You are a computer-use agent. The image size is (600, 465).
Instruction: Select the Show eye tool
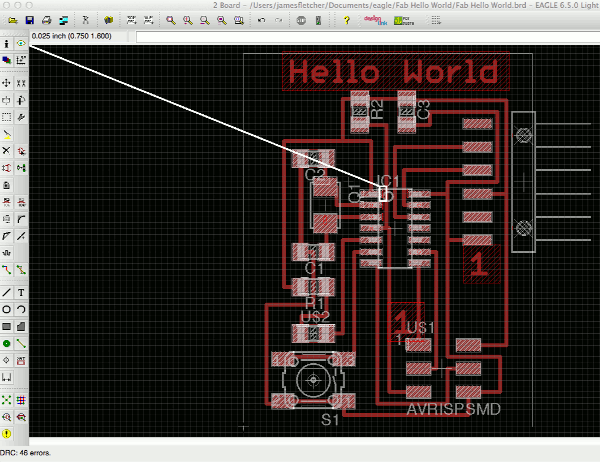(21, 44)
